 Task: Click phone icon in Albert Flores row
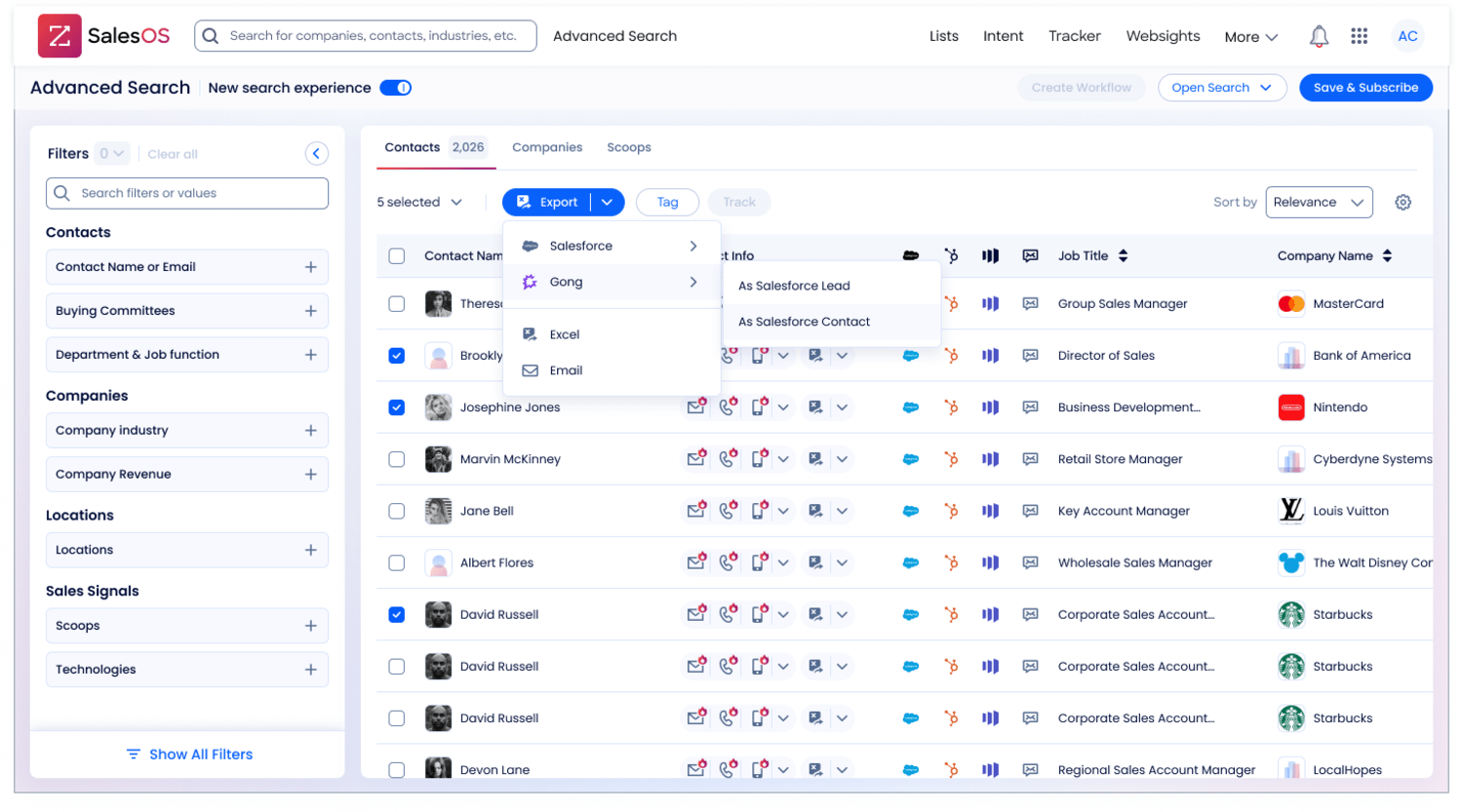(728, 562)
